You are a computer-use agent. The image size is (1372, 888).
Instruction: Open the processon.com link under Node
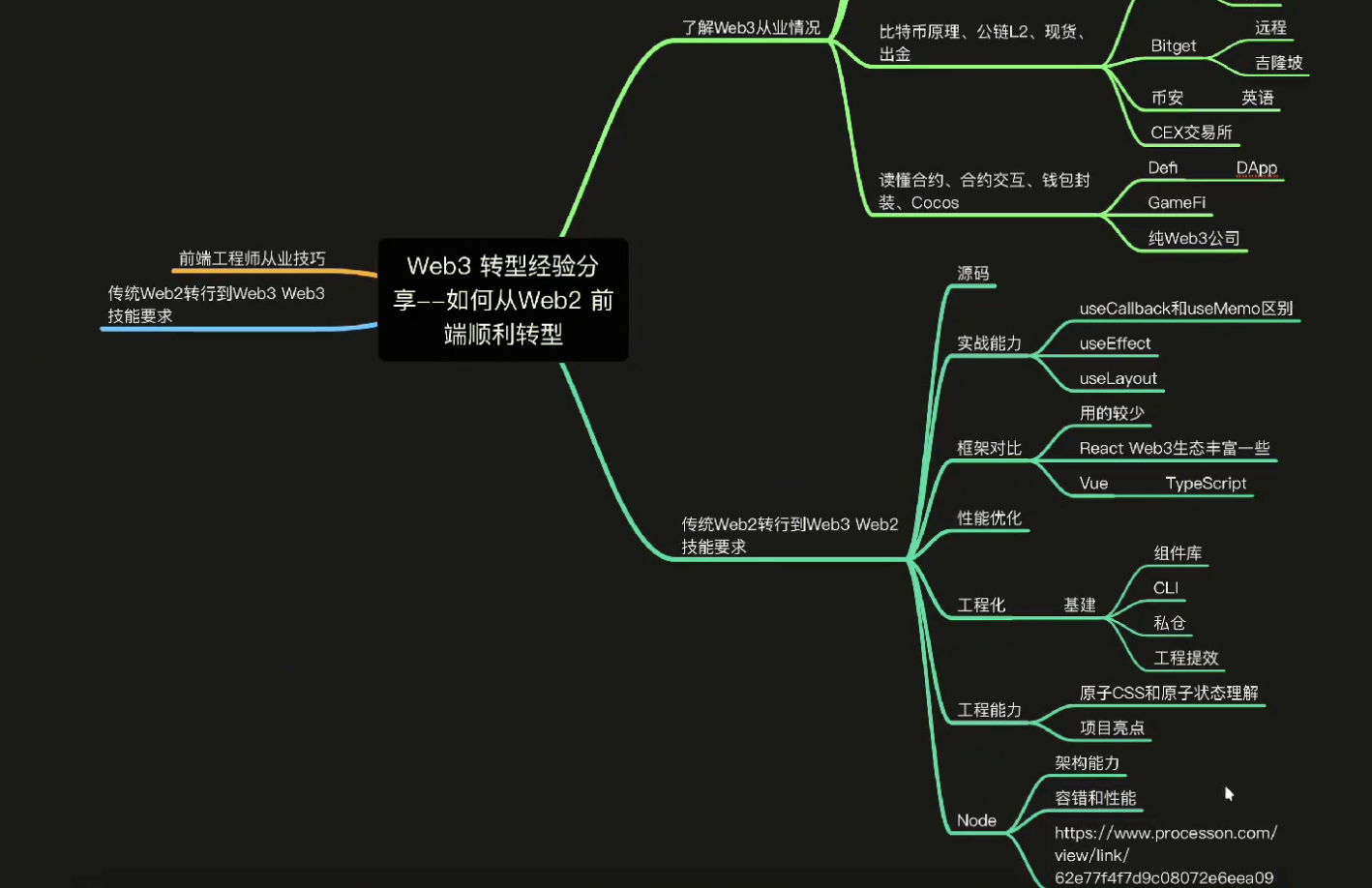coord(1165,855)
